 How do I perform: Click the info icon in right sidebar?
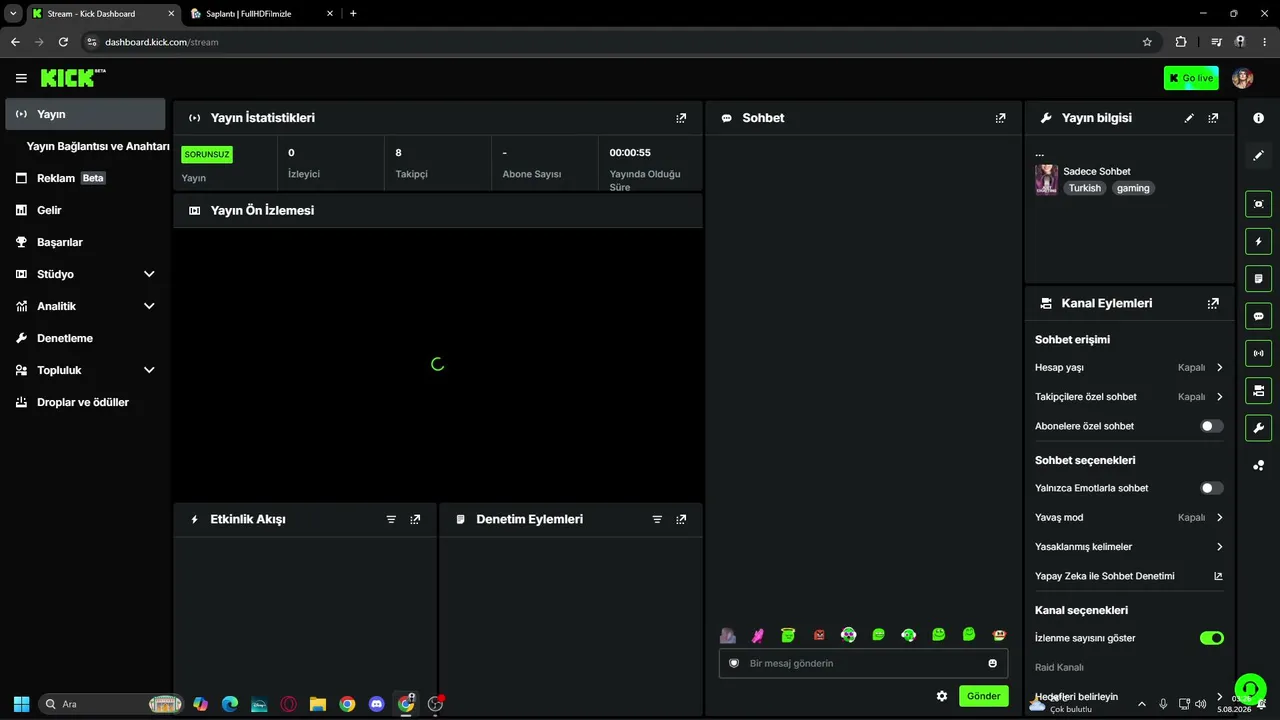[x=1258, y=118]
